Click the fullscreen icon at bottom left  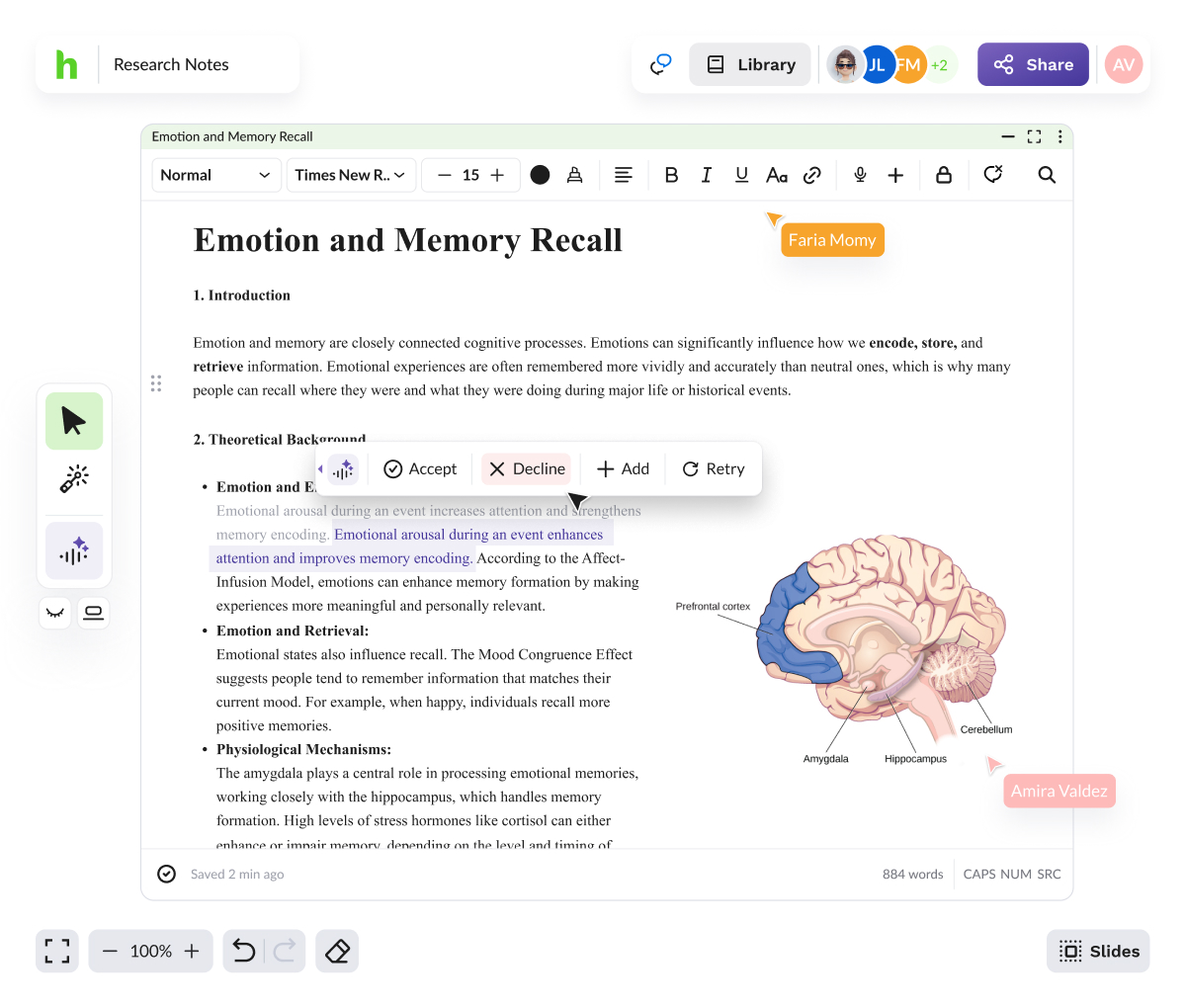click(57, 951)
